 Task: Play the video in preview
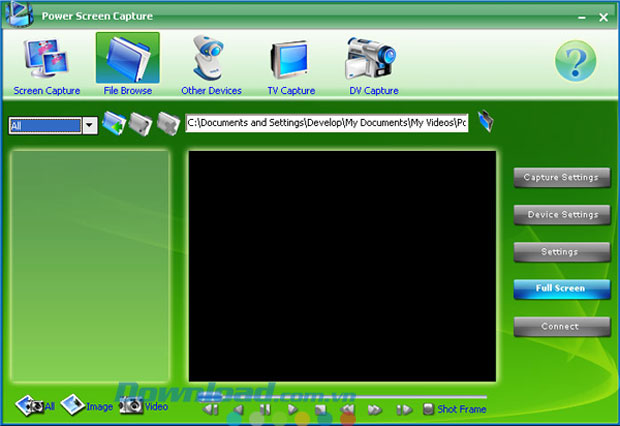coord(293,410)
